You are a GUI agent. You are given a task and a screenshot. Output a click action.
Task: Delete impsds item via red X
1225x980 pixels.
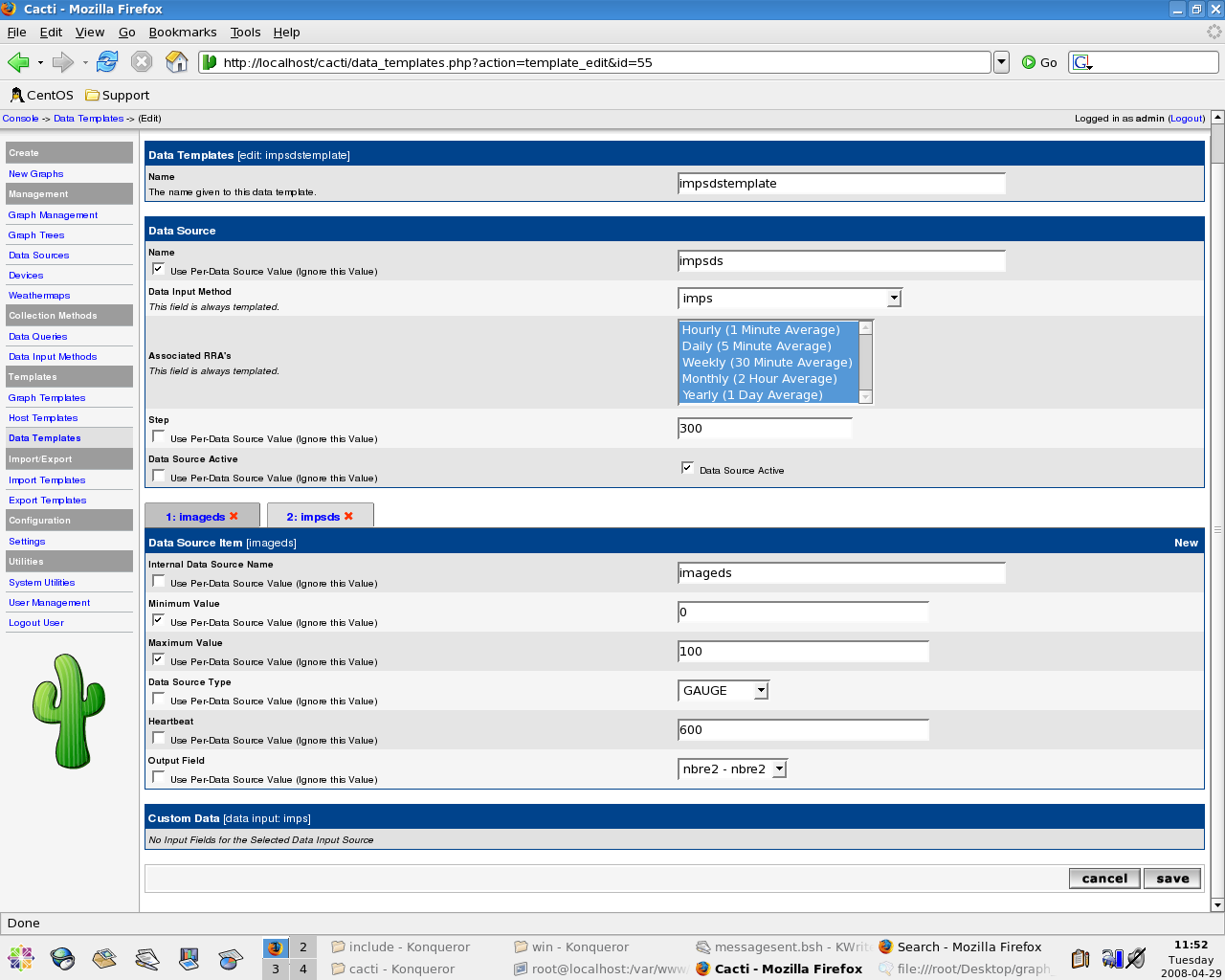tap(348, 516)
